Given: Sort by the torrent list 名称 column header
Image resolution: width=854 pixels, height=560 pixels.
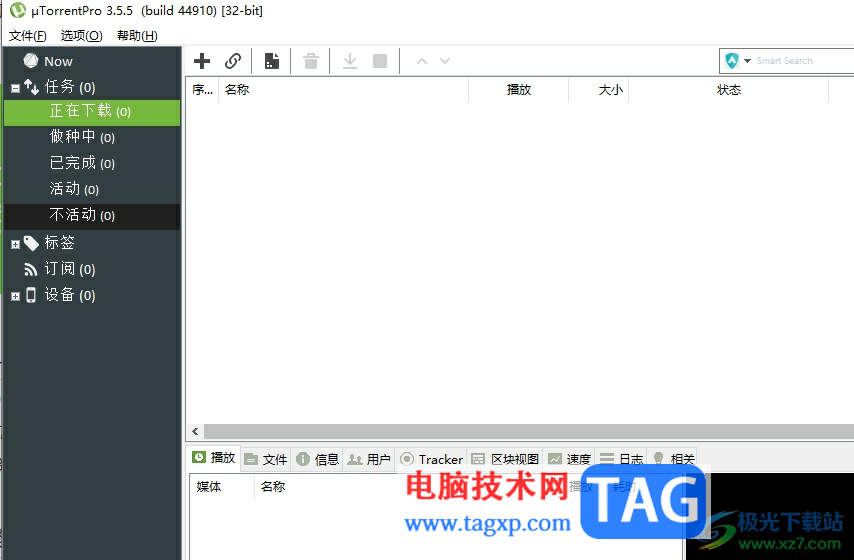Looking at the screenshot, I should pyautogui.click(x=343, y=90).
